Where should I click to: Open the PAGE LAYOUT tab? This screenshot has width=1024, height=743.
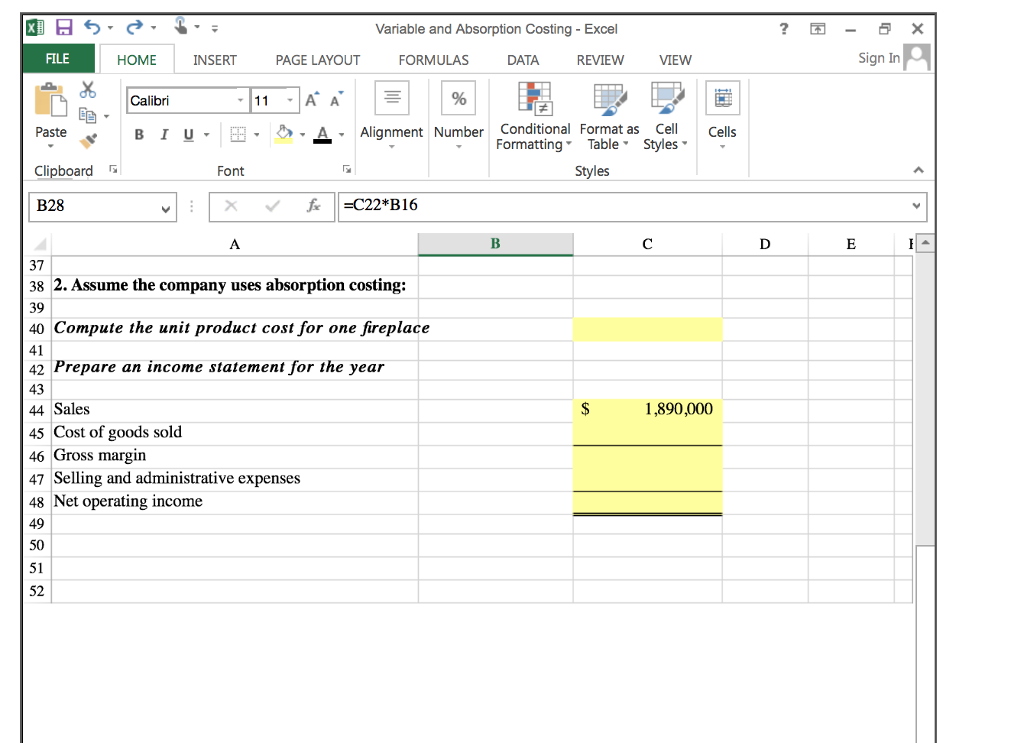[x=317, y=60]
